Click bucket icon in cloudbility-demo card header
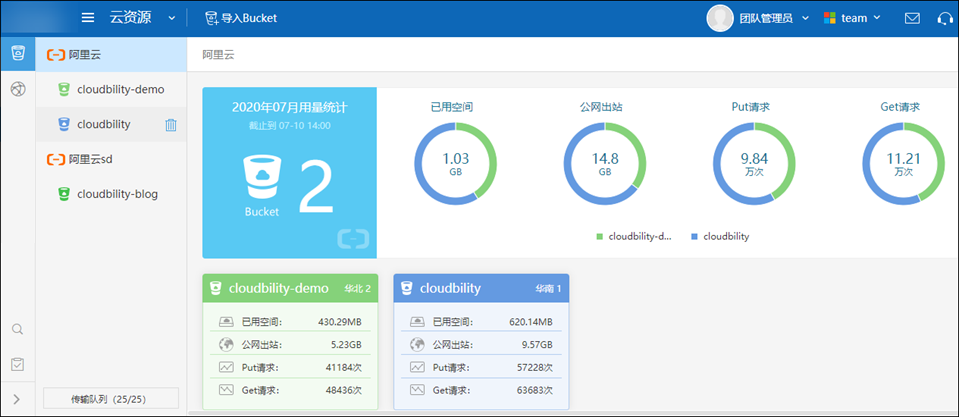960x417 pixels. pos(215,288)
